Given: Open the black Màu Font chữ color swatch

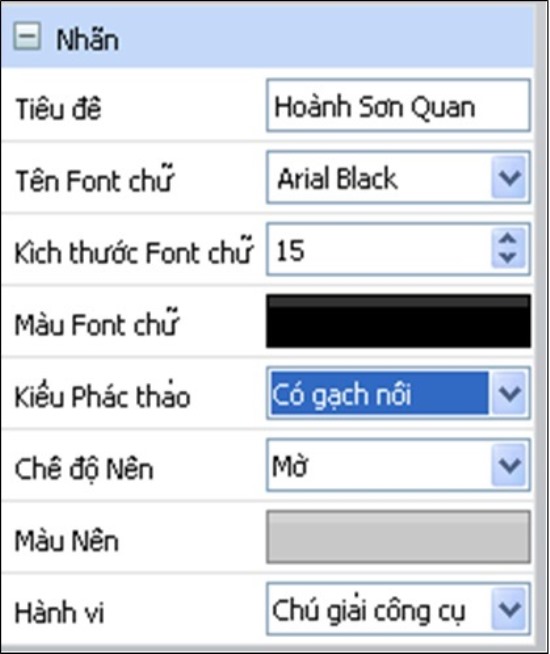Looking at the screenshot, I should pyautogui.click(x=398, y=321).
